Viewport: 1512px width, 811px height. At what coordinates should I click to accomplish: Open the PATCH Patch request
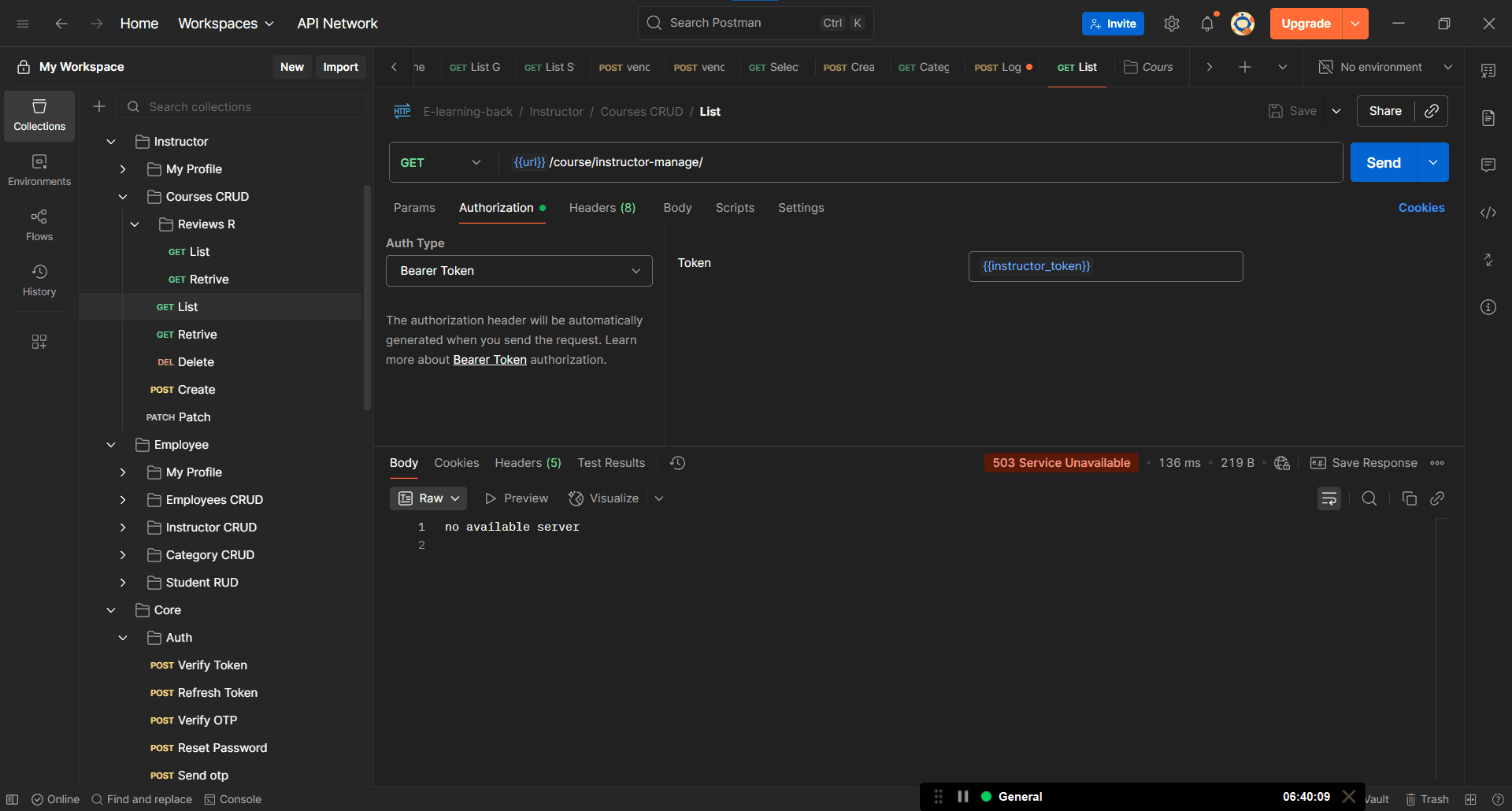tap(179, 417)
